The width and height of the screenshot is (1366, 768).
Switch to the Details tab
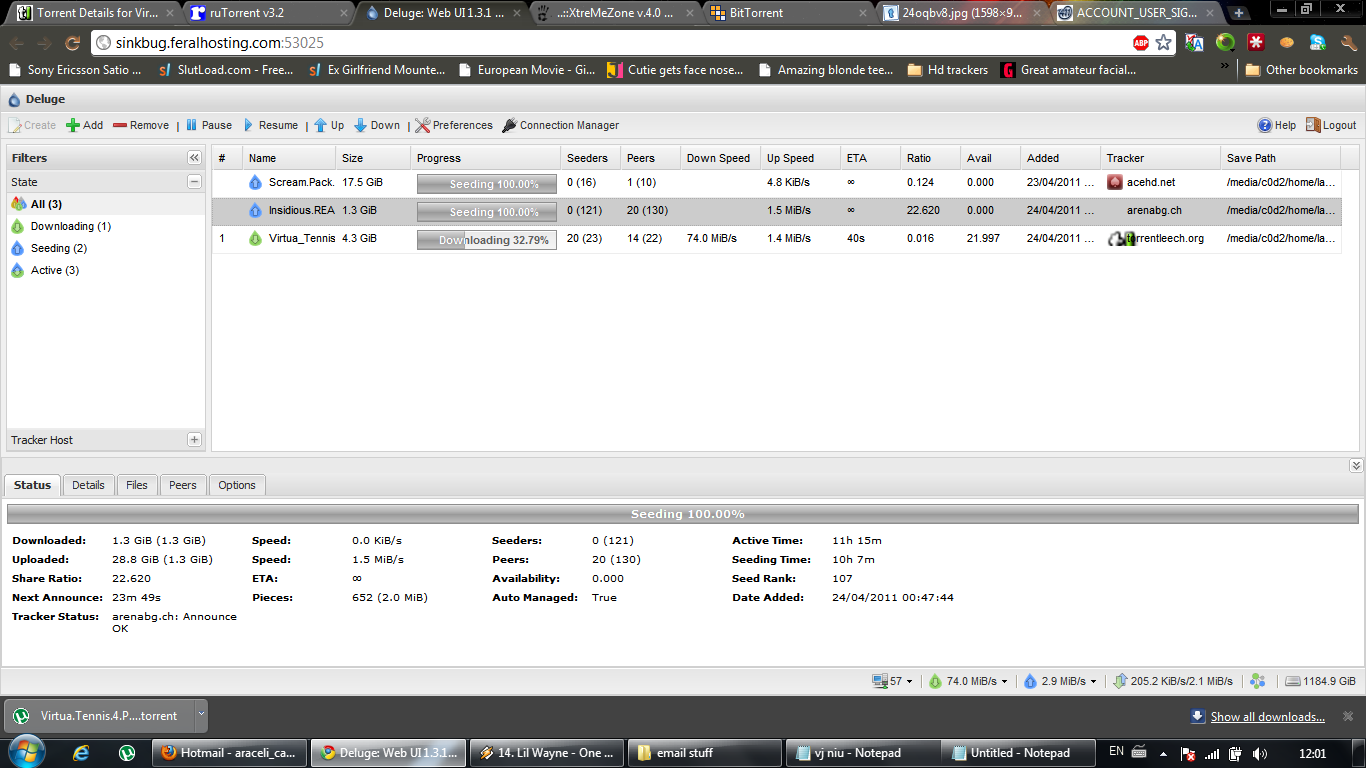88,485
